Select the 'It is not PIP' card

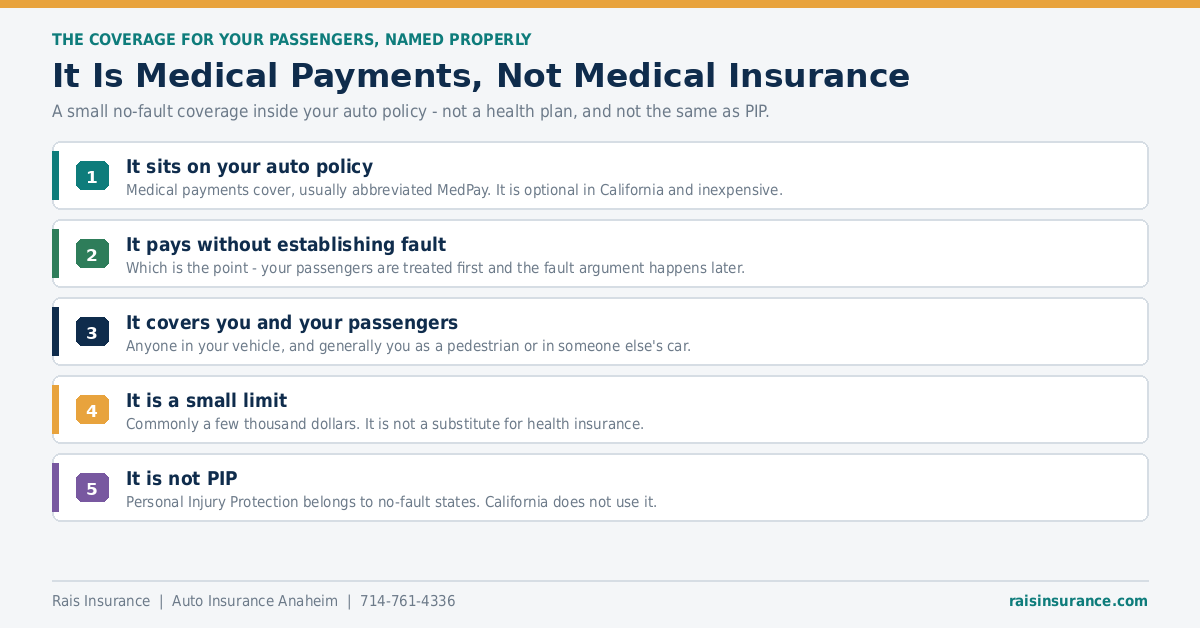(600, 488)
